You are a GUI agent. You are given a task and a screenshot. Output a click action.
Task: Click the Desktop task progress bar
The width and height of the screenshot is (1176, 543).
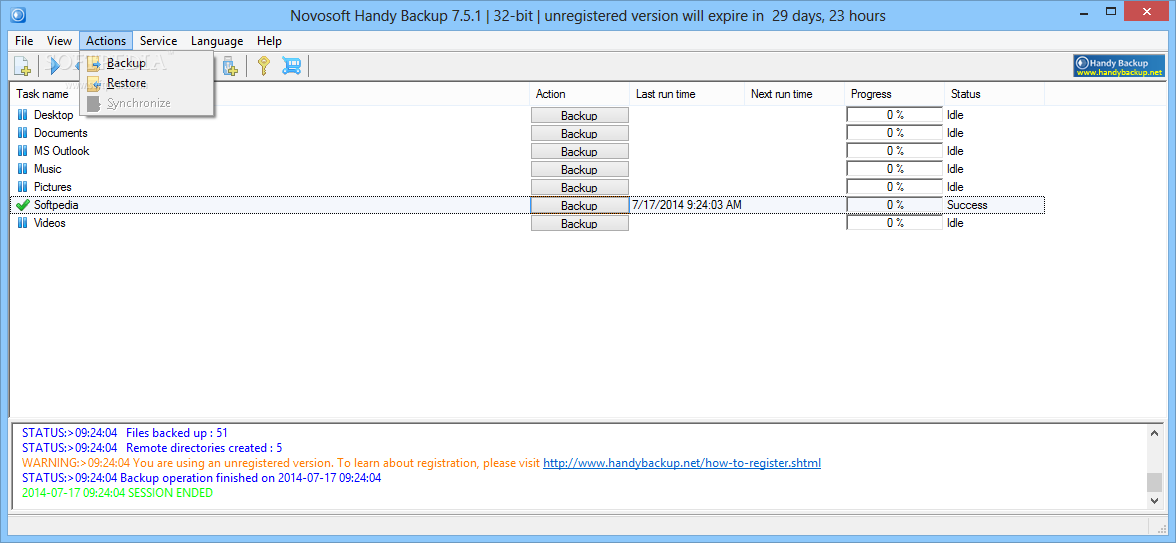pos(895,115)
